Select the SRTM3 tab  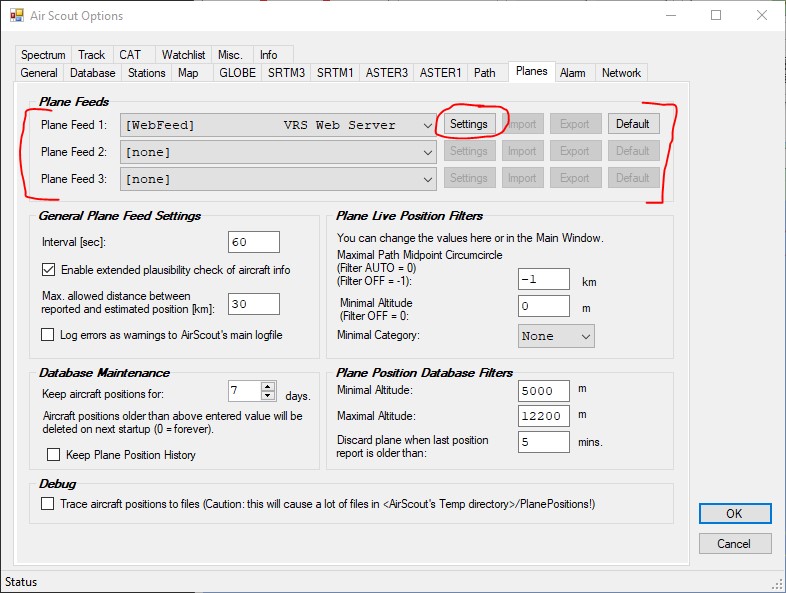point(287,73)
